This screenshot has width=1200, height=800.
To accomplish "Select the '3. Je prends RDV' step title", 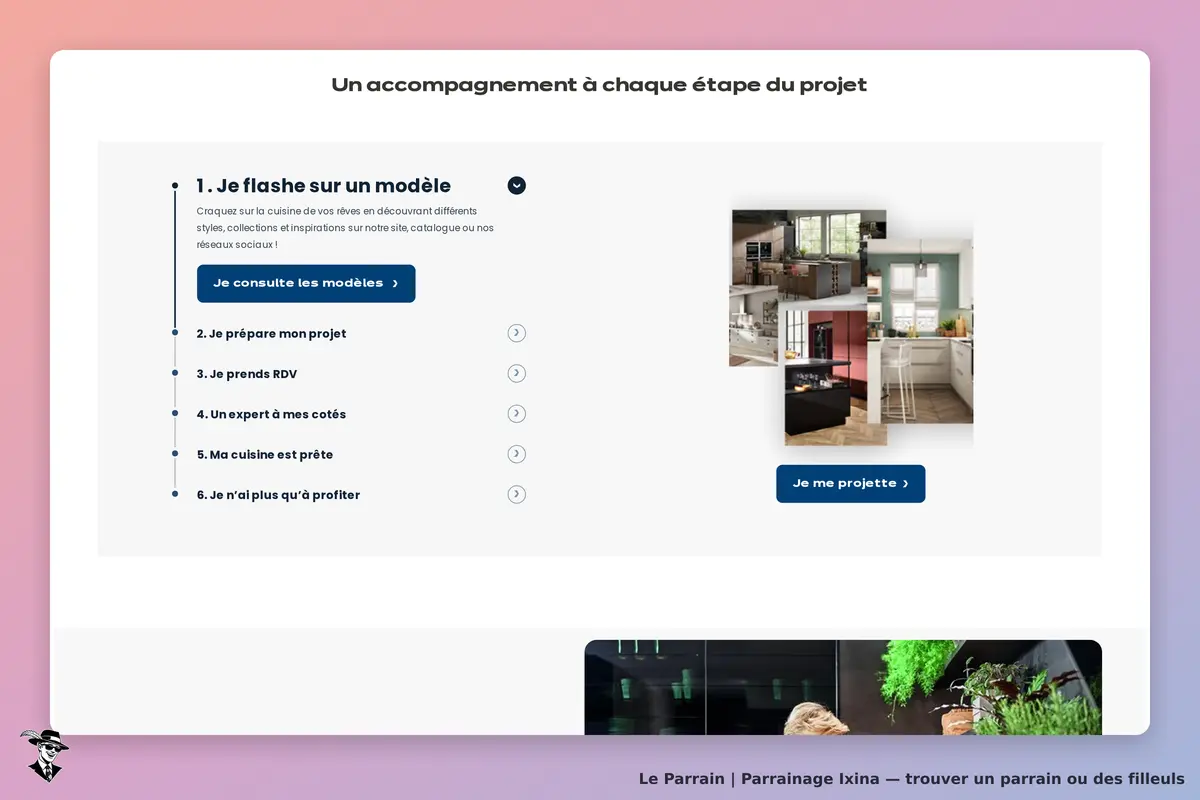I will tap(247, 374).
